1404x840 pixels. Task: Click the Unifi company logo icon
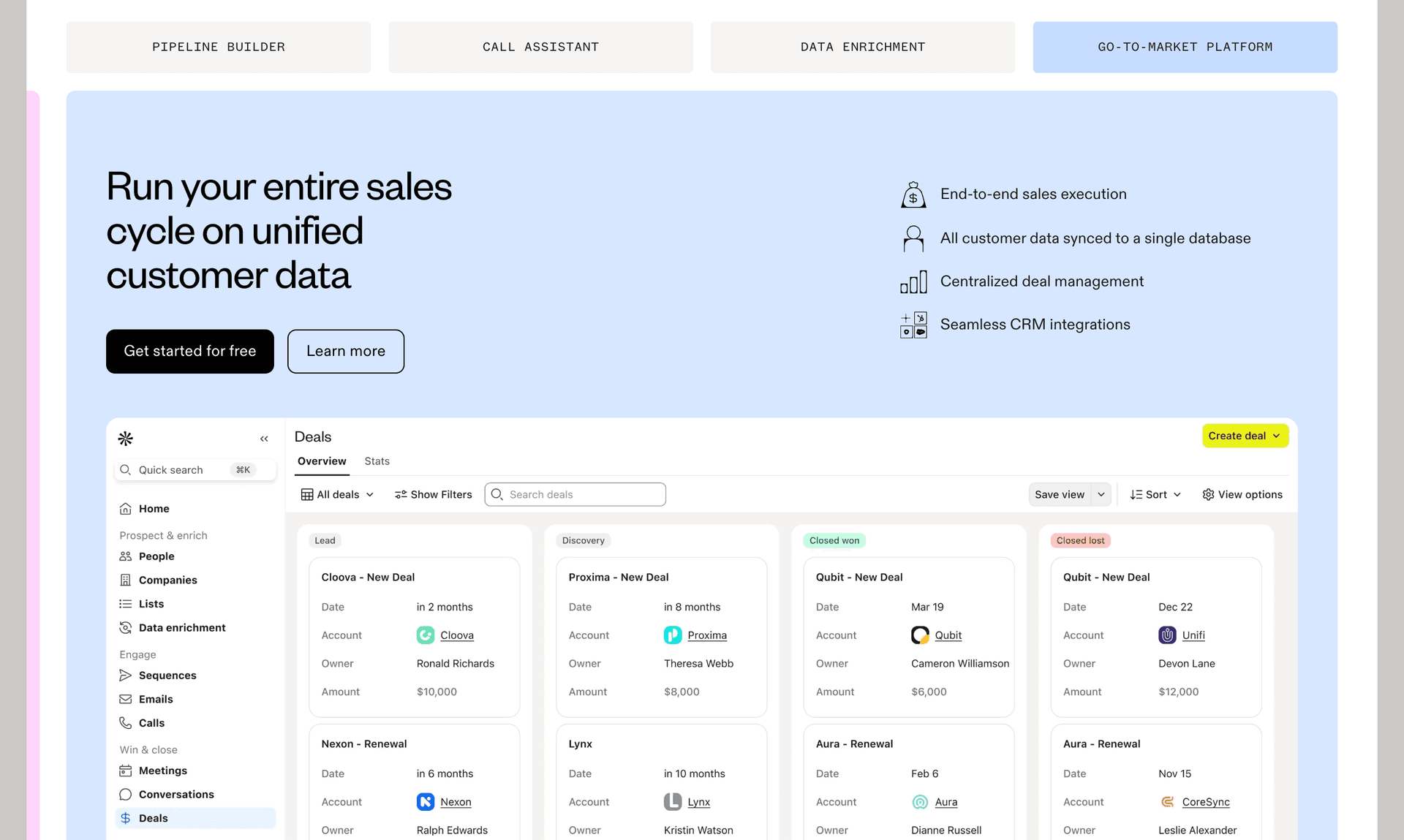click(x=1167, y=635)
